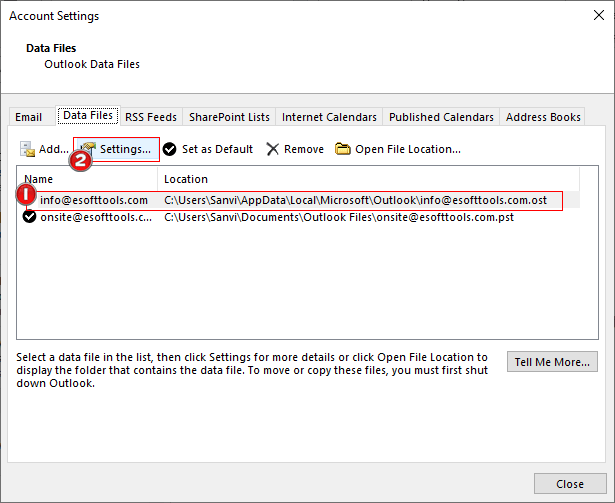
Task: Click the default checkmark beside onsite@esofttools row
Action: pos(29,217)
